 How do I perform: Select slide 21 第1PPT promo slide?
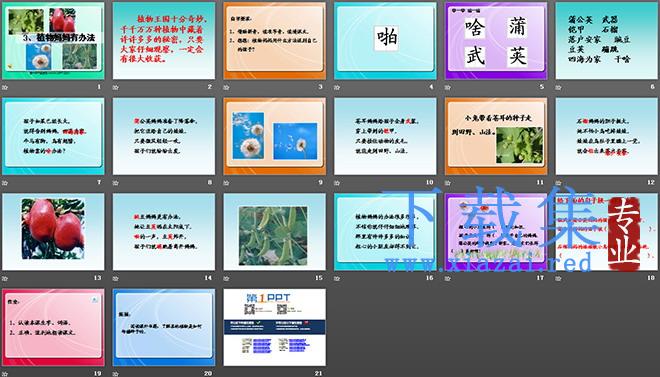pyautogui.click(x=274, y=327)
